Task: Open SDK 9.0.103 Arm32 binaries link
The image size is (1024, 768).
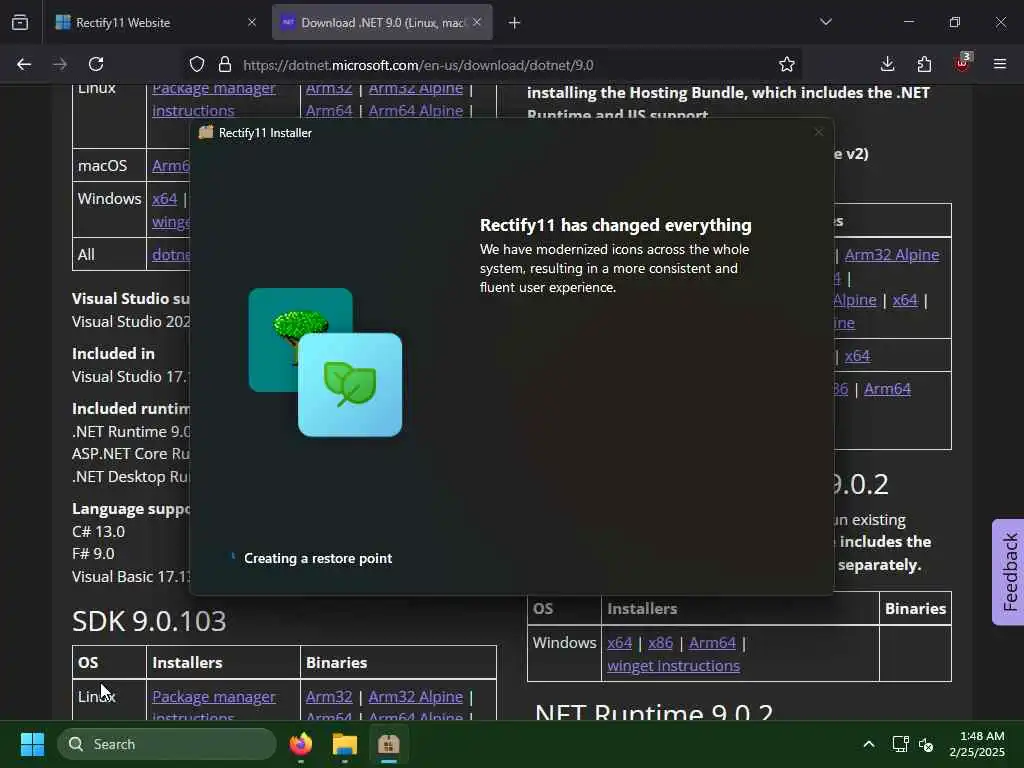Action: pos(329,697)
